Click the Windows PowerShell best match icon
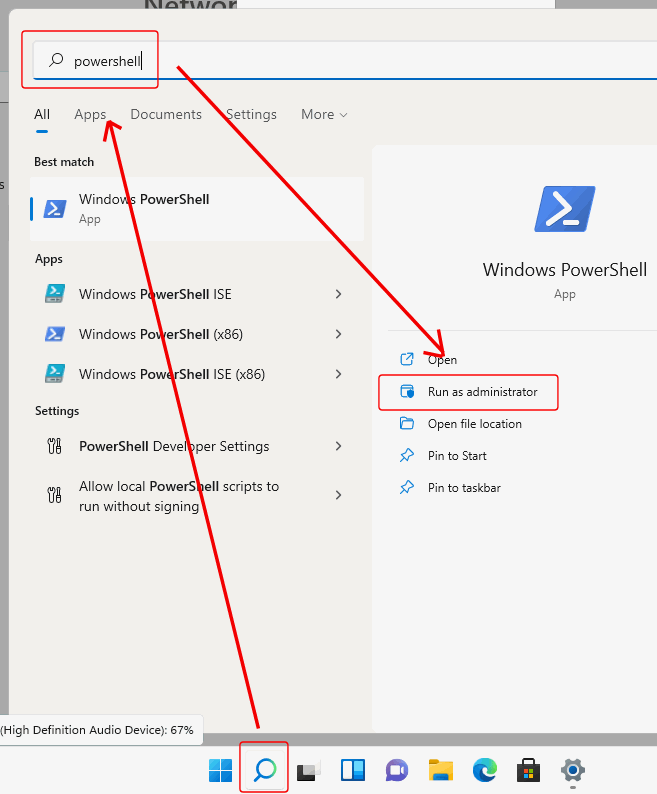 (55, 209)
